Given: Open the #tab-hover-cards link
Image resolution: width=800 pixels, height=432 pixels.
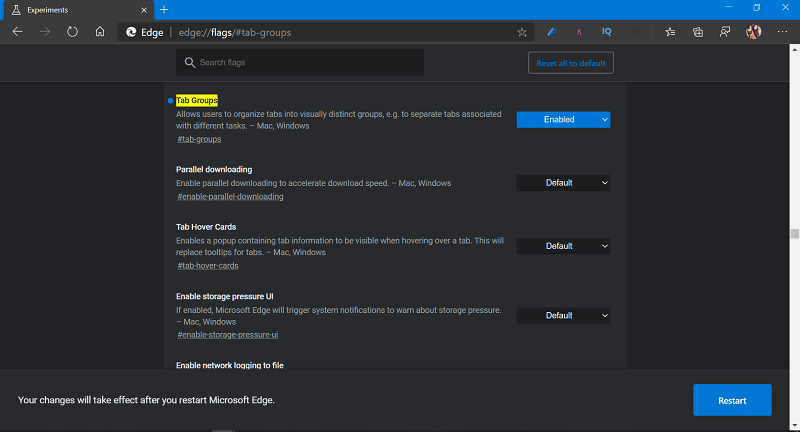Looking at the screenshot, I should (x=208, y=265).
